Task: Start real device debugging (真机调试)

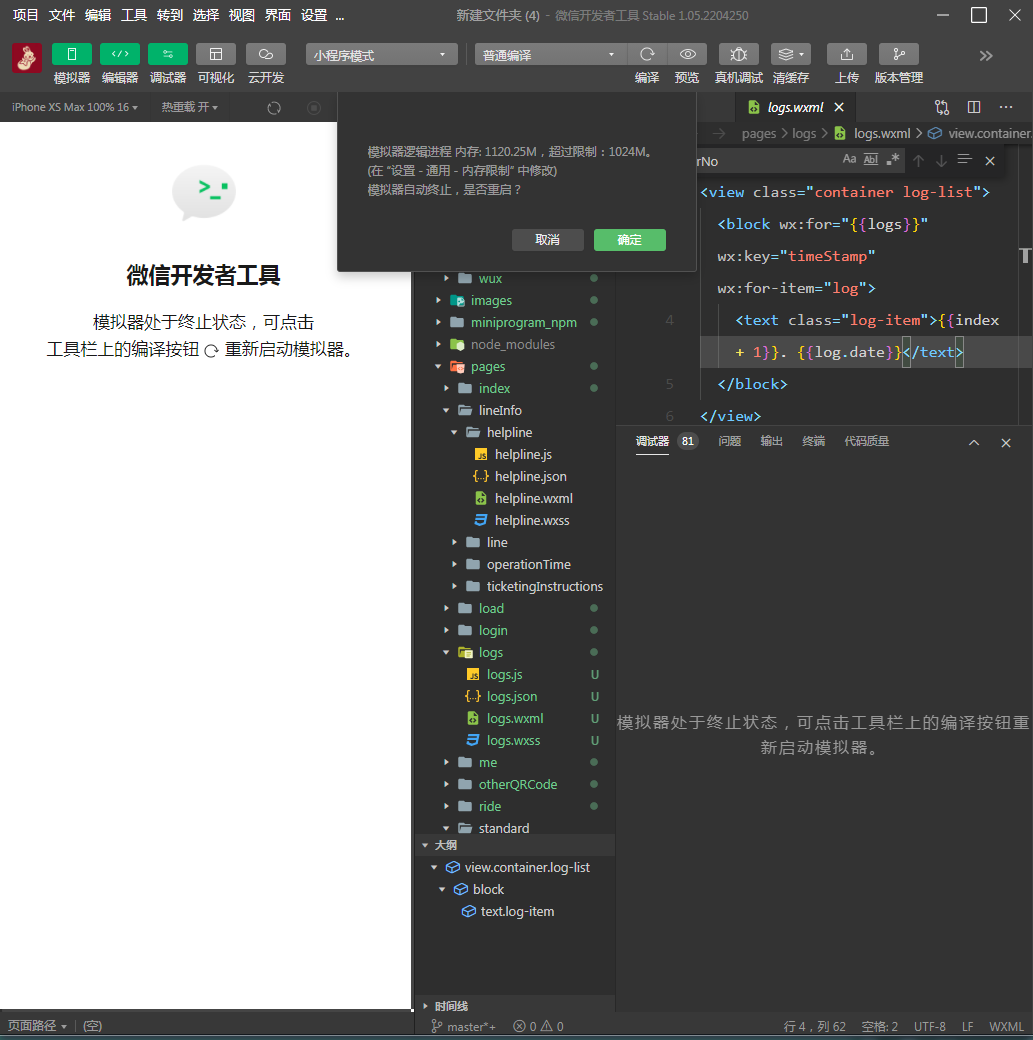Action: point(738,54)
